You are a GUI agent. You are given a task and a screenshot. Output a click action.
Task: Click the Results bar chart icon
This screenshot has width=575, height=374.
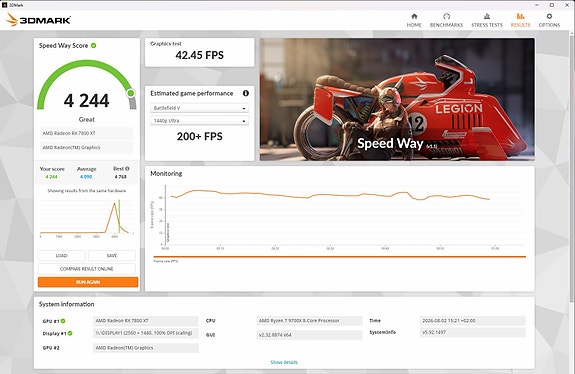520,16
